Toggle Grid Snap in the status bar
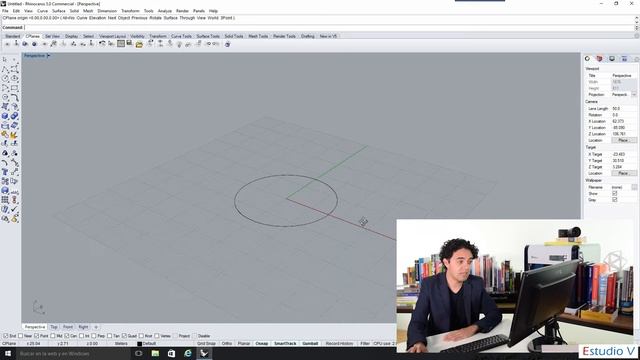The image size is (640, 360). point(206,344)
